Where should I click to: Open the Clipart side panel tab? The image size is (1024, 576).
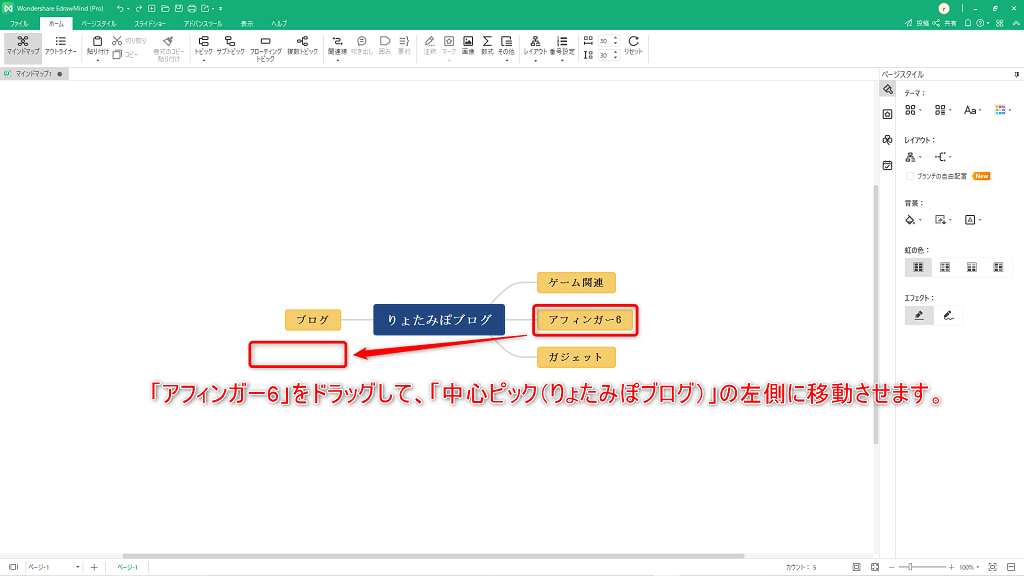point(888,140)
